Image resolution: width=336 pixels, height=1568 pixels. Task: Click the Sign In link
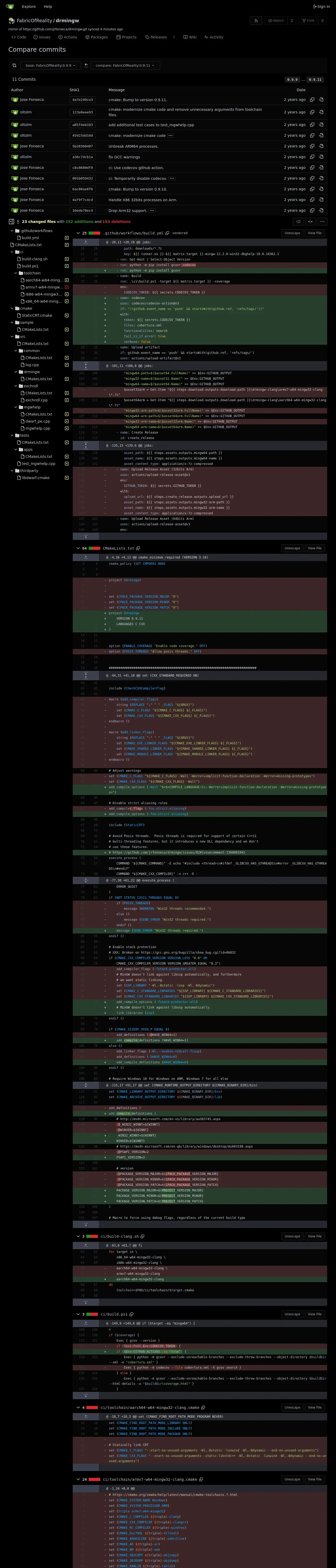321,7
